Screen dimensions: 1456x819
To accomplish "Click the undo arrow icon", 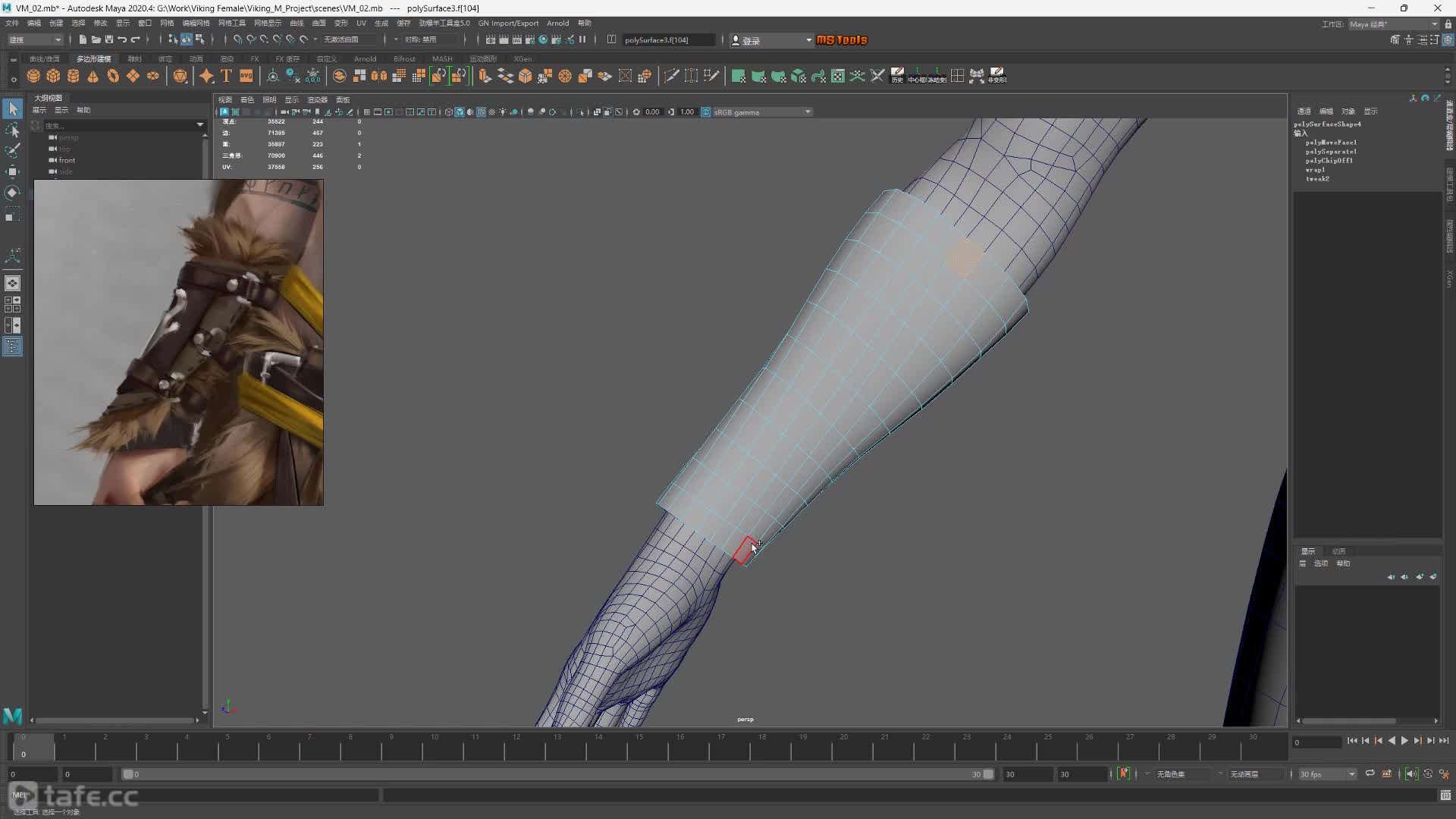I will click(x=121, y=39).
